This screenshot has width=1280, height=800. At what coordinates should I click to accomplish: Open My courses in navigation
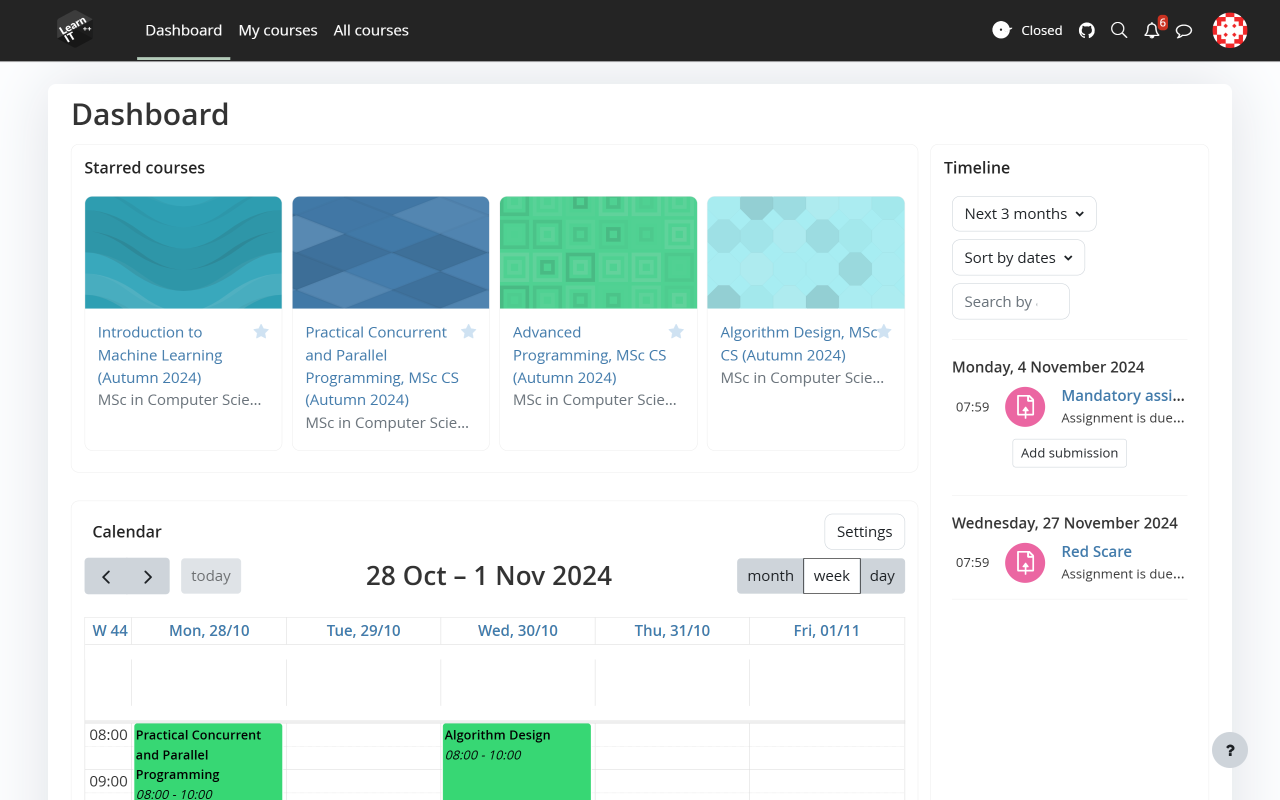tap(278, 30)
